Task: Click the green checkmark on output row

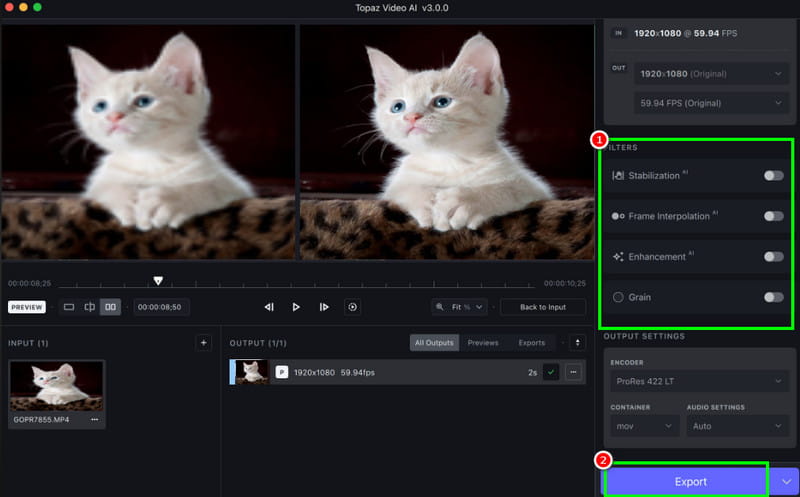Action: pos(551,372)
